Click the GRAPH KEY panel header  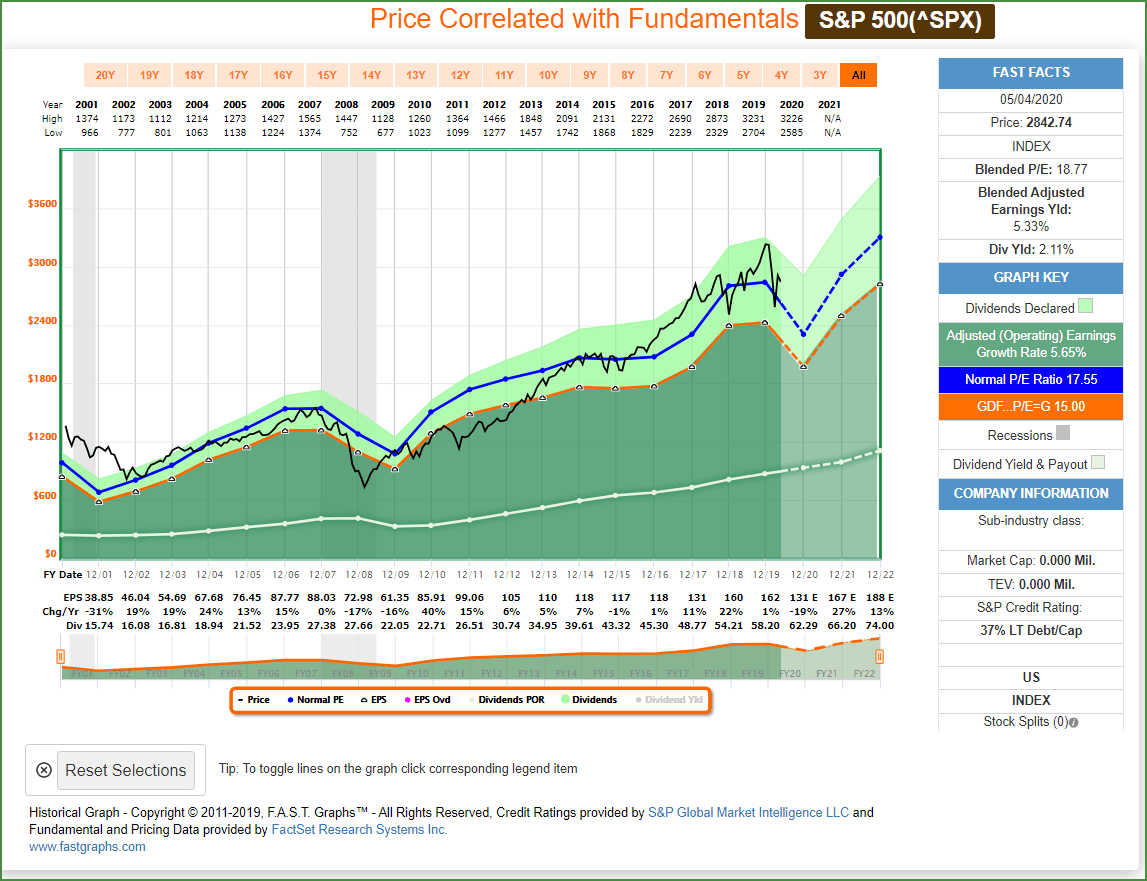pyautogui.click(x=1031, y=277)
